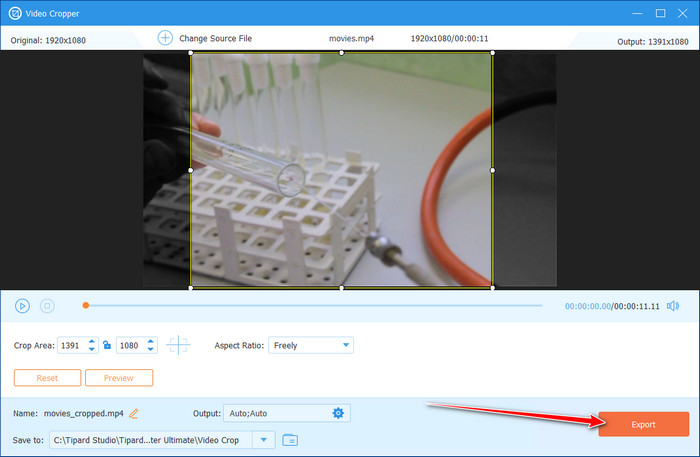Toggle the aspect ratio lock icon

coord(107,345)
